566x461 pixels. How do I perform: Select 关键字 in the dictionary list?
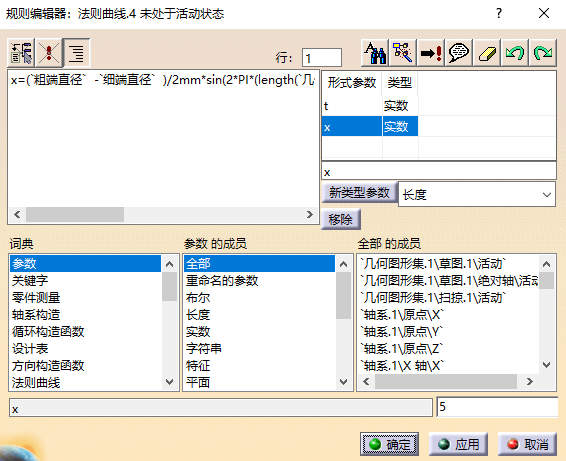[x=30, y=280]
